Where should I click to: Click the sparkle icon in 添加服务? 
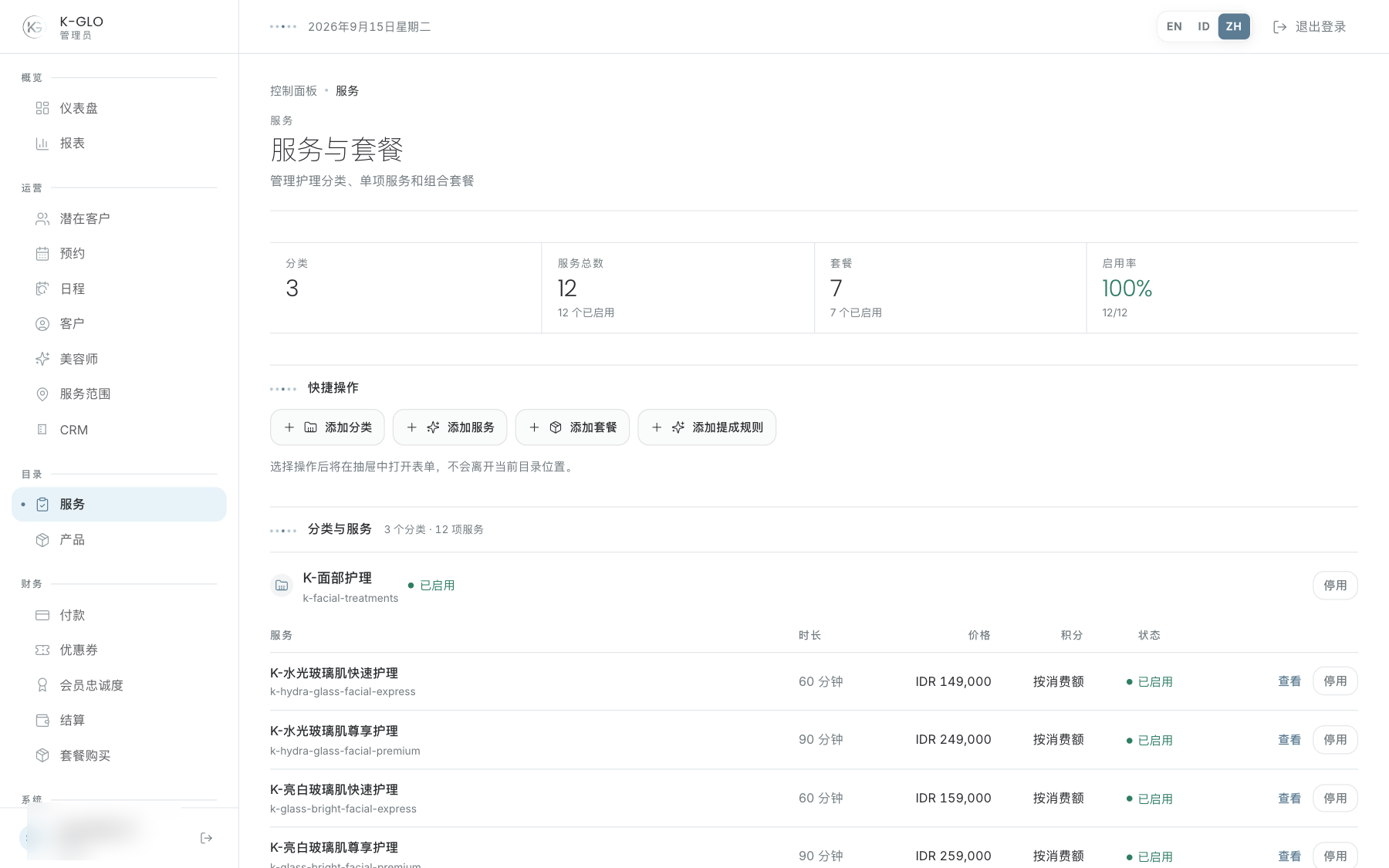(x=433, y=427)
